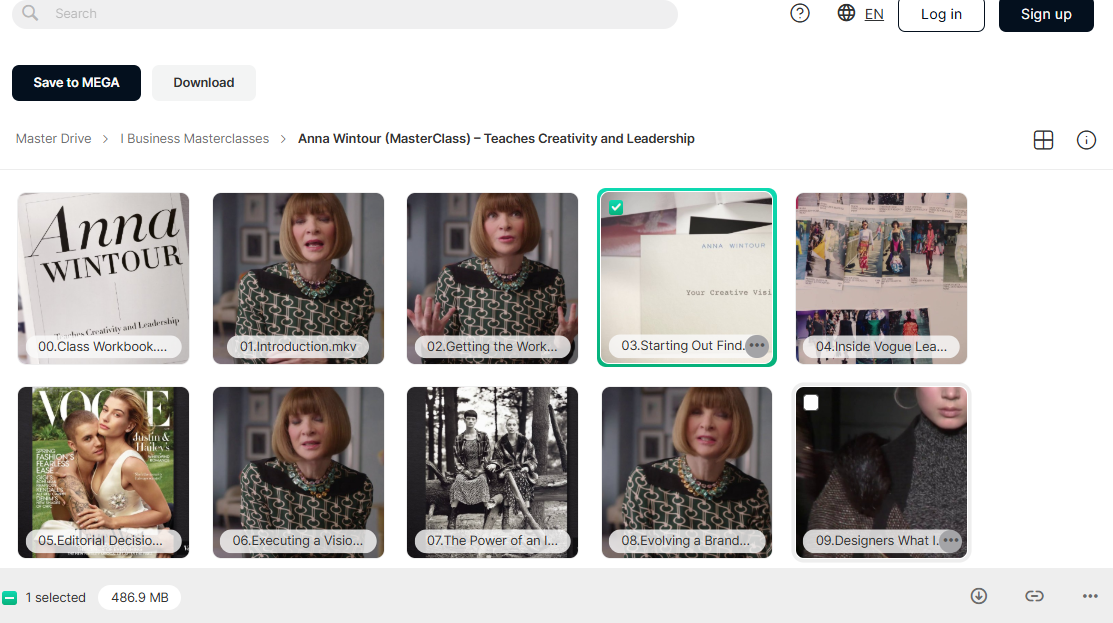Click the 09.Designers What file name label
1113x623 pixels.
(877, 541)
